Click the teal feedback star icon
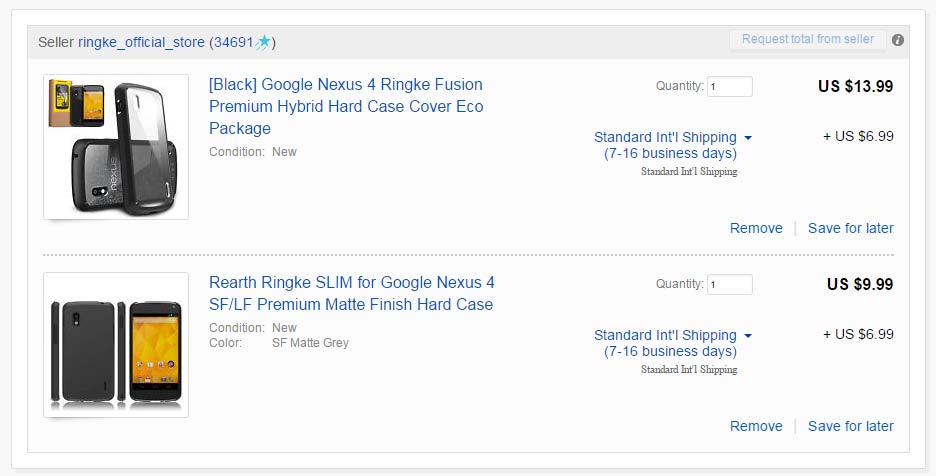Viewport: 936px width, 476px height. 263,42
